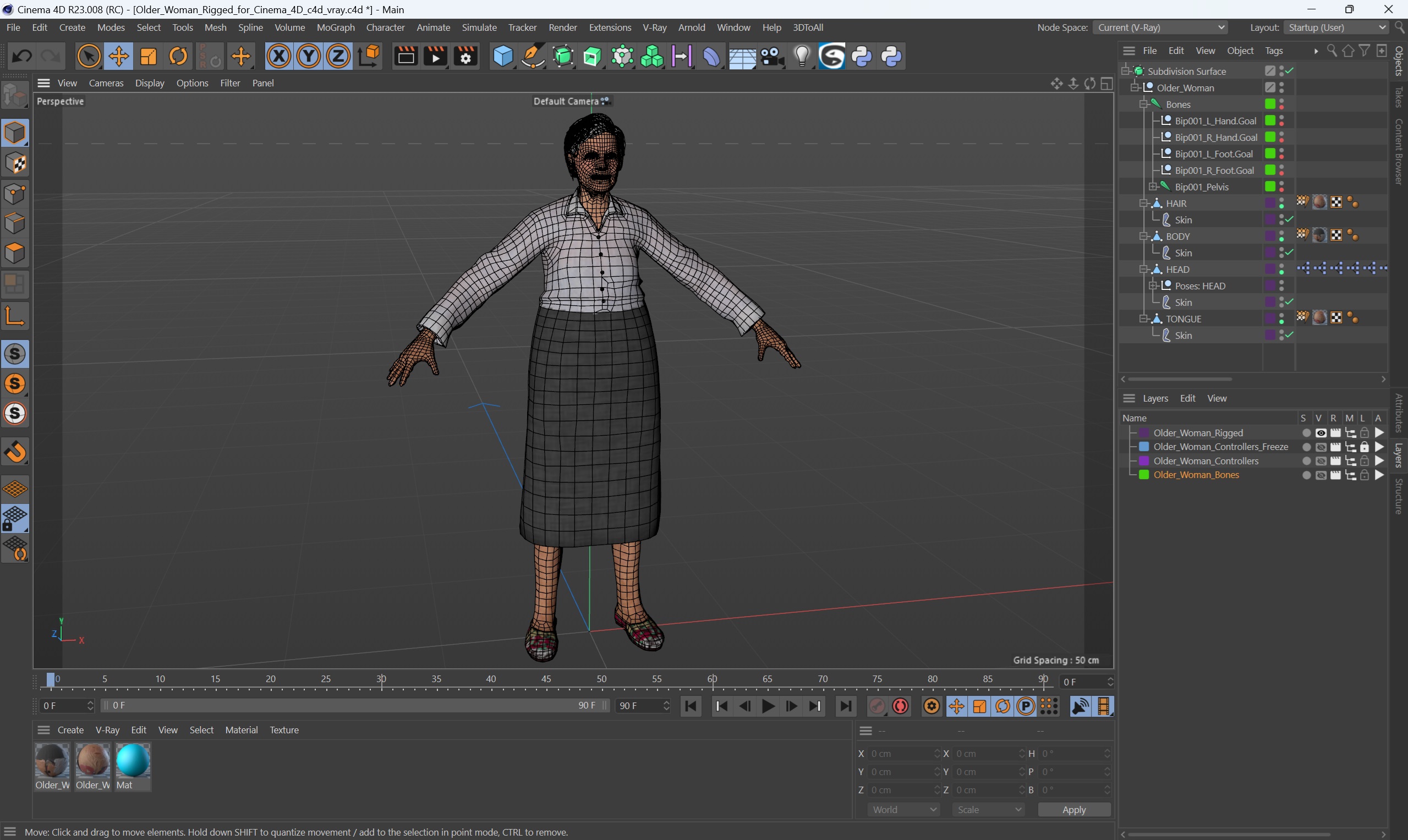Expand Bip001_Pelvis node

(1153, 187)
